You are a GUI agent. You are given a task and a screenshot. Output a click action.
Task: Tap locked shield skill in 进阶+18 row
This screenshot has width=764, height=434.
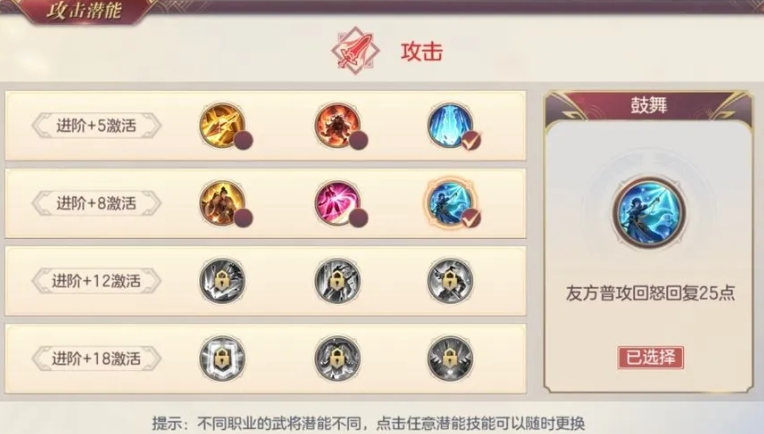coord(222,359)
